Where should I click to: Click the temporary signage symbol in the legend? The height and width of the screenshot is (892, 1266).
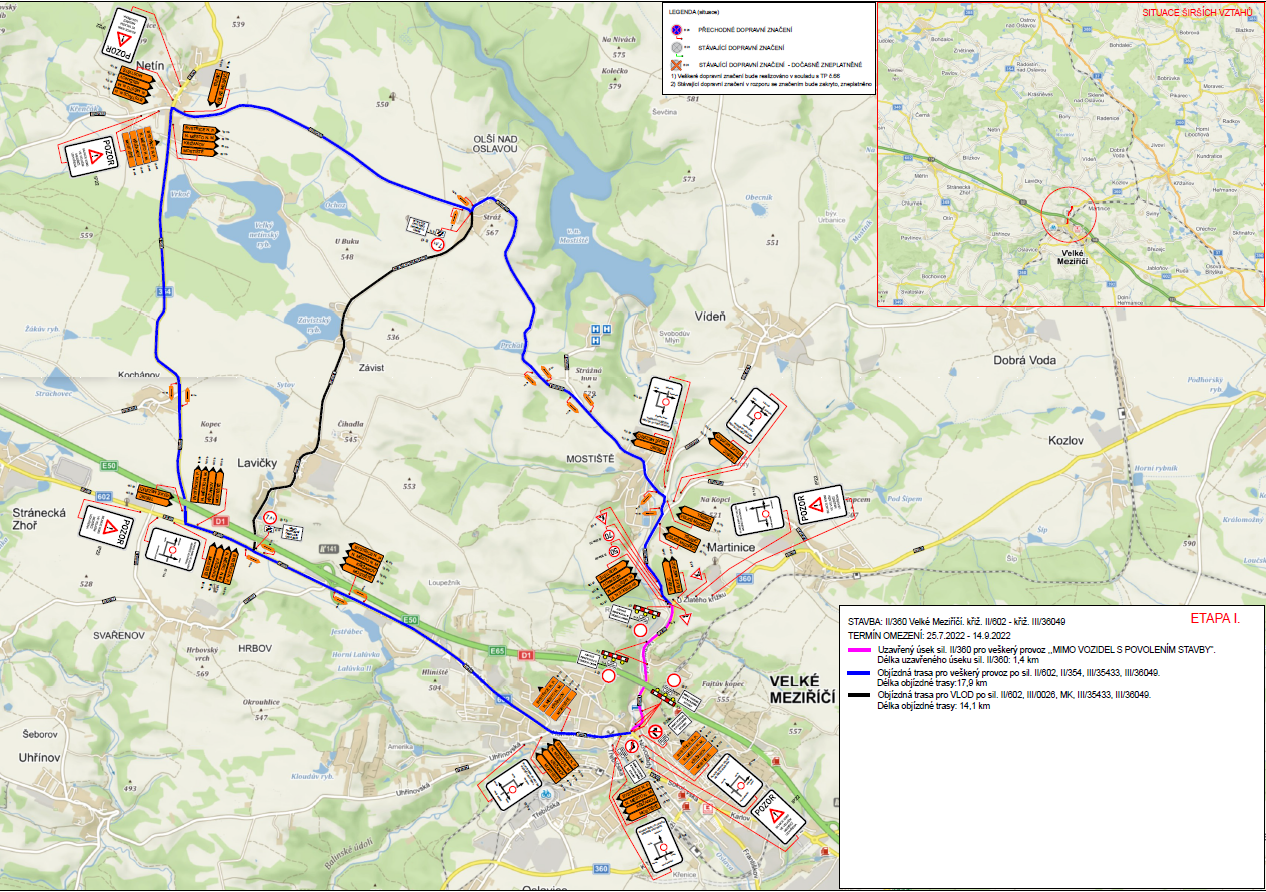[x=678, y=31]
